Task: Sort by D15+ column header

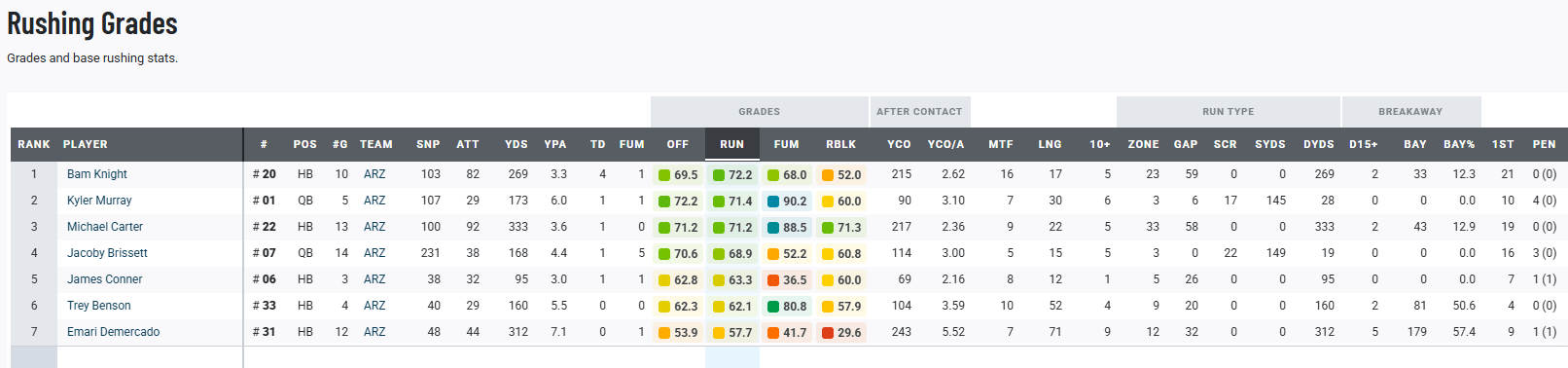Action: tap(1364, 144)
